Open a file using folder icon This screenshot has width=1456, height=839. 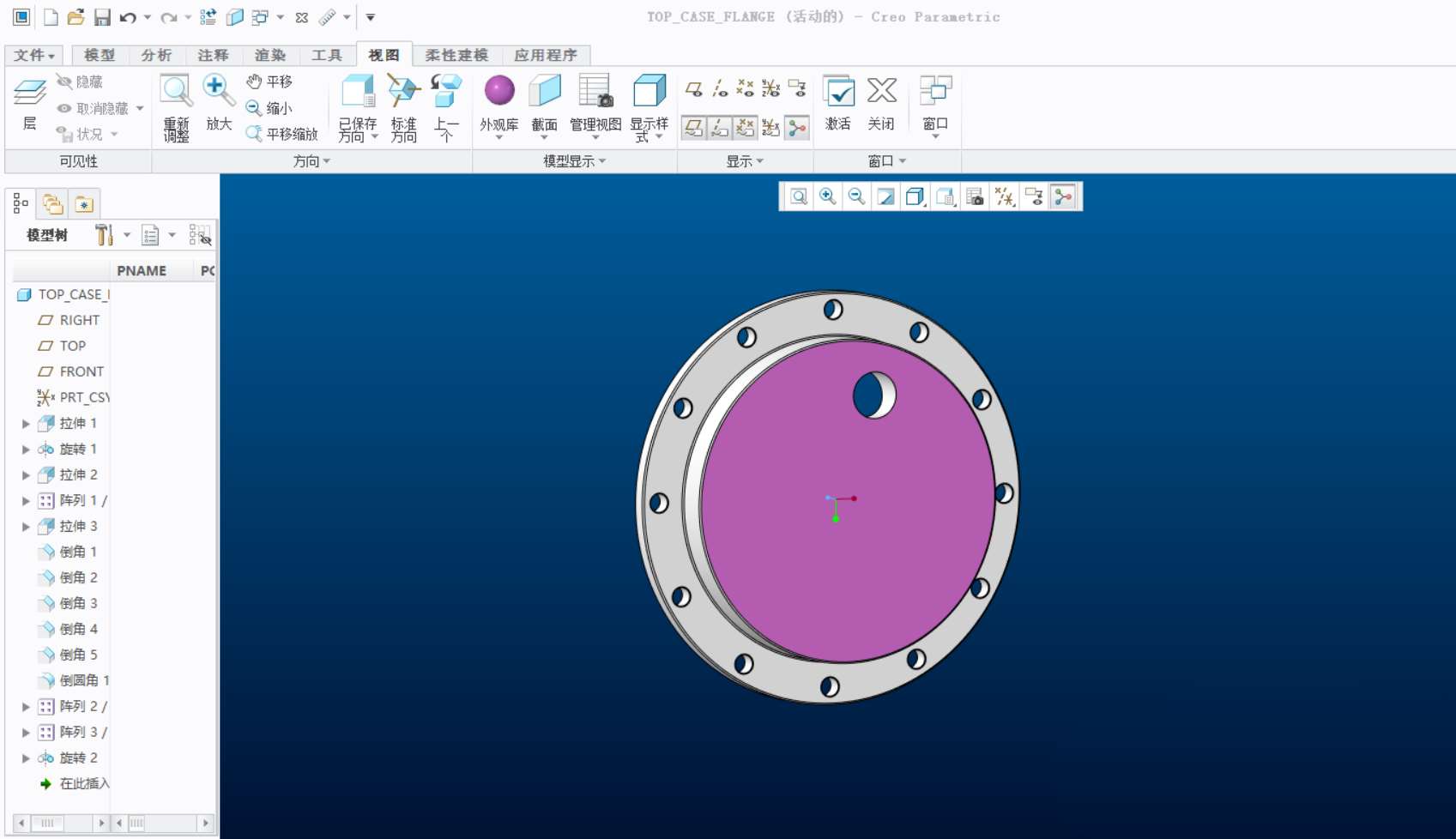[76, 17]
